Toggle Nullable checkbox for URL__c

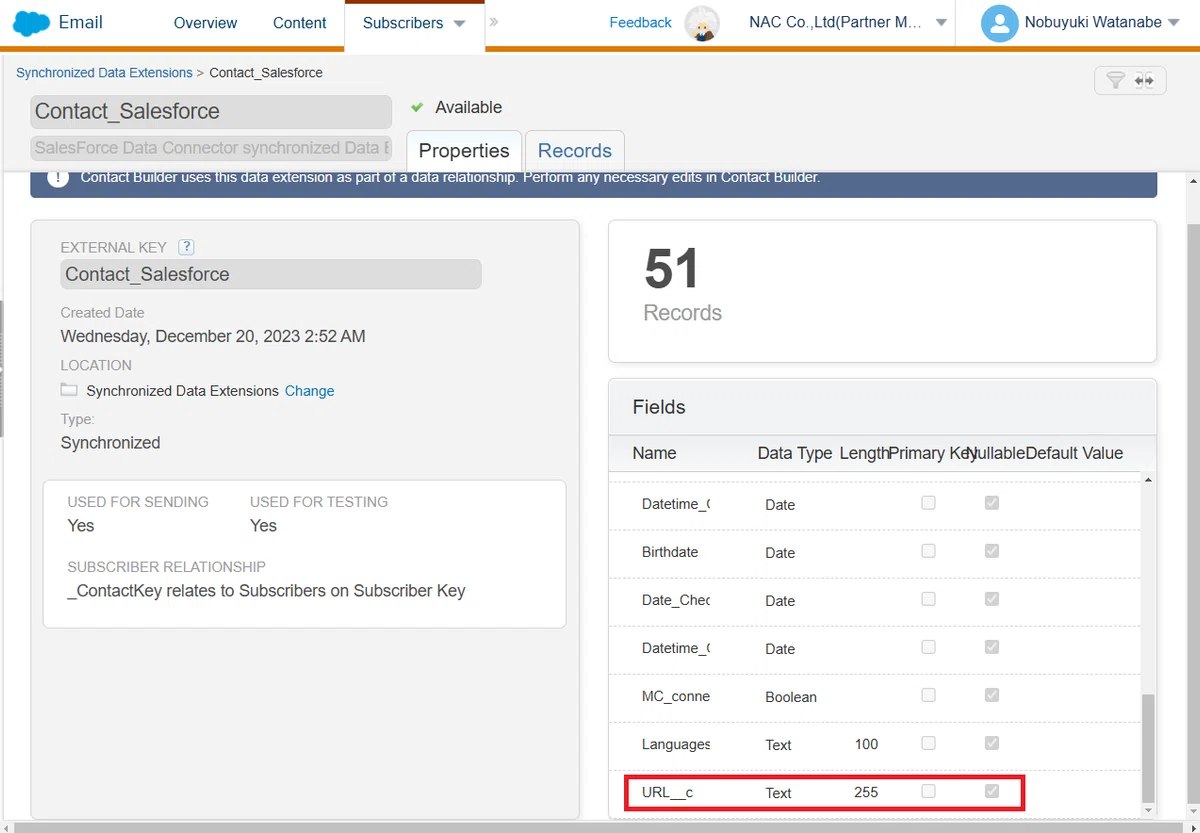coord(991,791)
